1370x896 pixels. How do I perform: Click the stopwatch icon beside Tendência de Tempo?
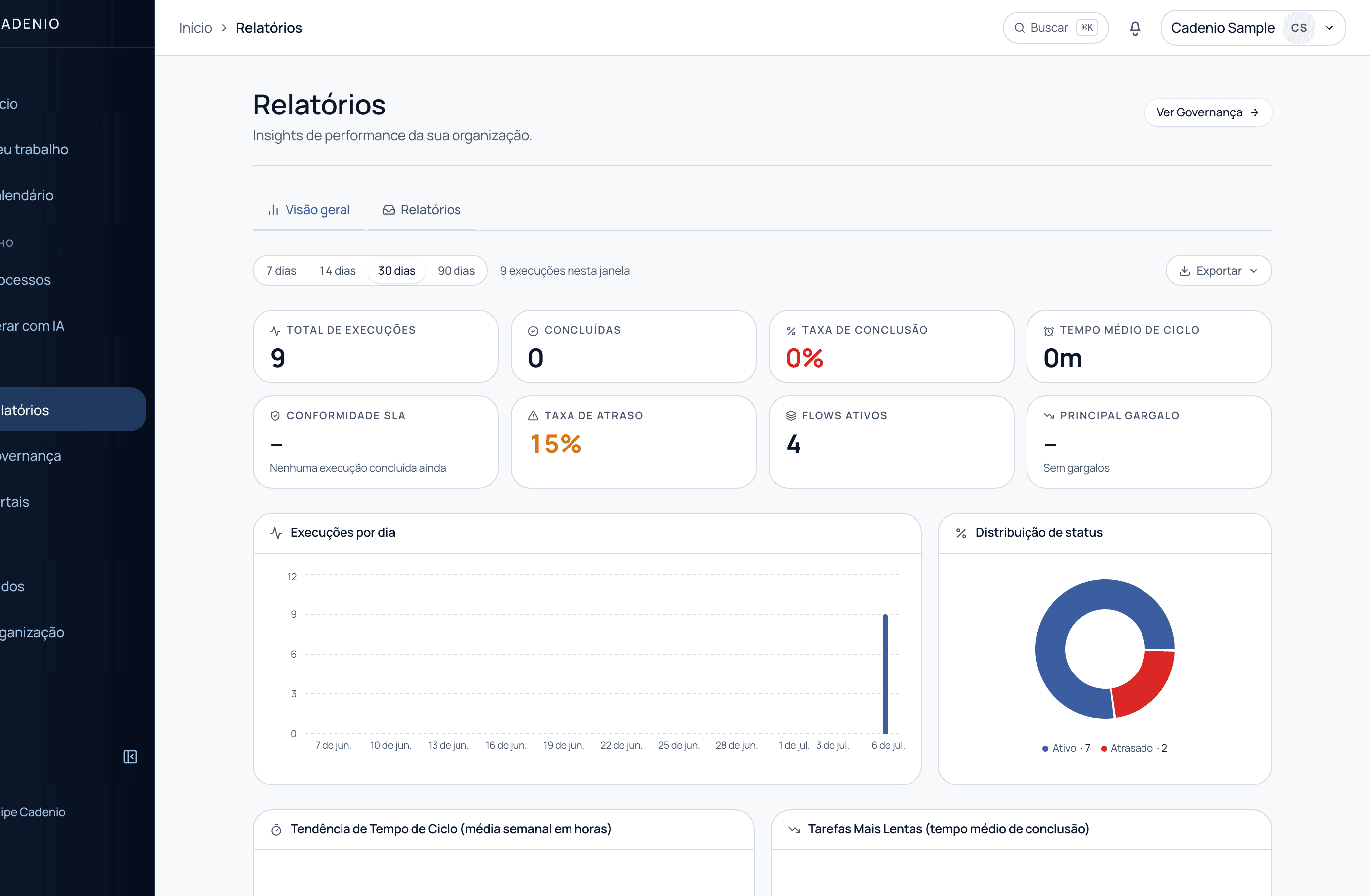tap(276, 830)
